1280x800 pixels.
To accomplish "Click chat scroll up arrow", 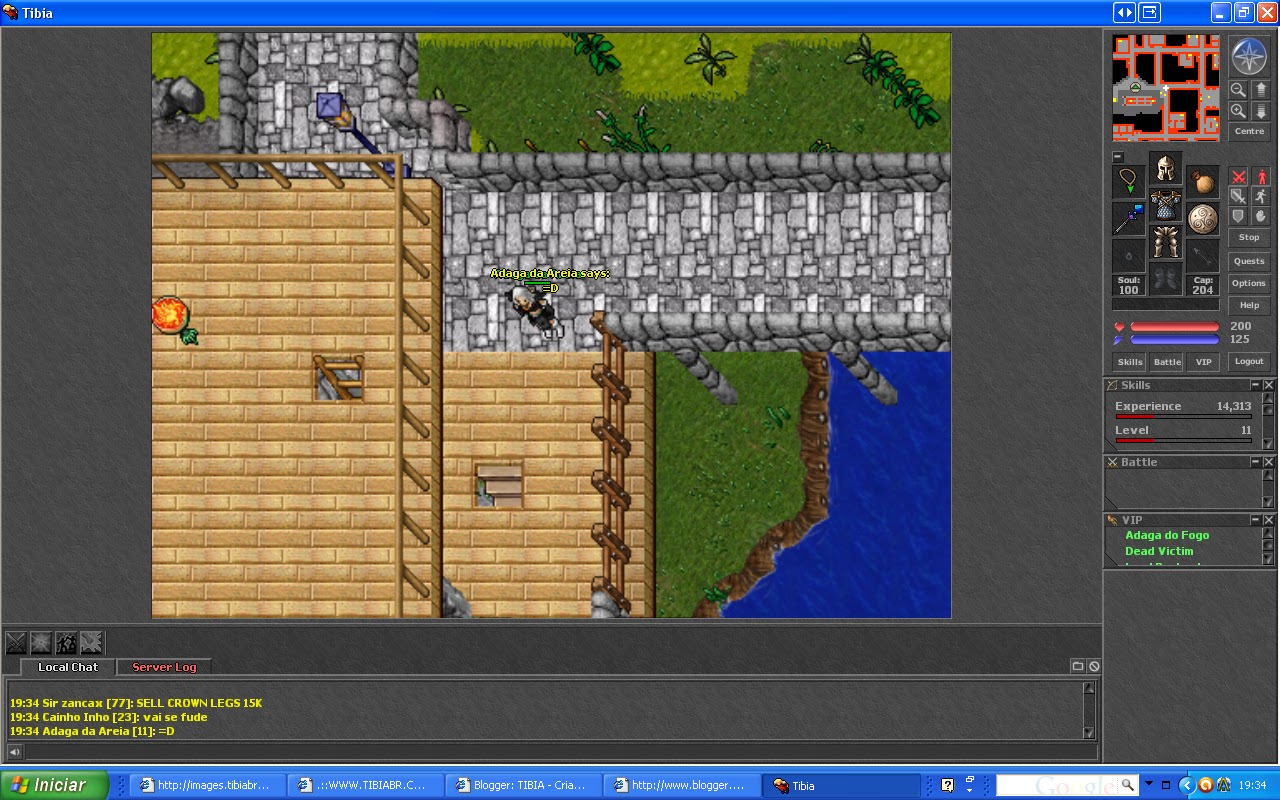I will click(1089, 688).
